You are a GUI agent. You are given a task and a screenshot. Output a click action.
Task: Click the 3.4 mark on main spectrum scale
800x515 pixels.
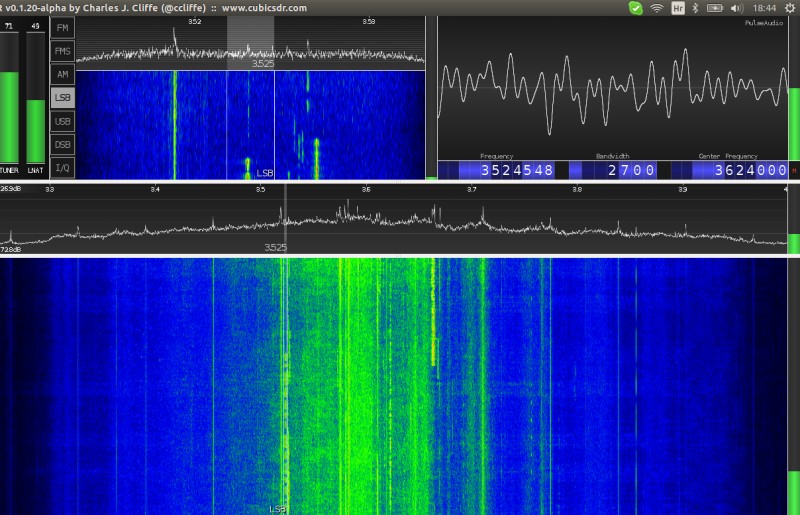click(155, 189)
